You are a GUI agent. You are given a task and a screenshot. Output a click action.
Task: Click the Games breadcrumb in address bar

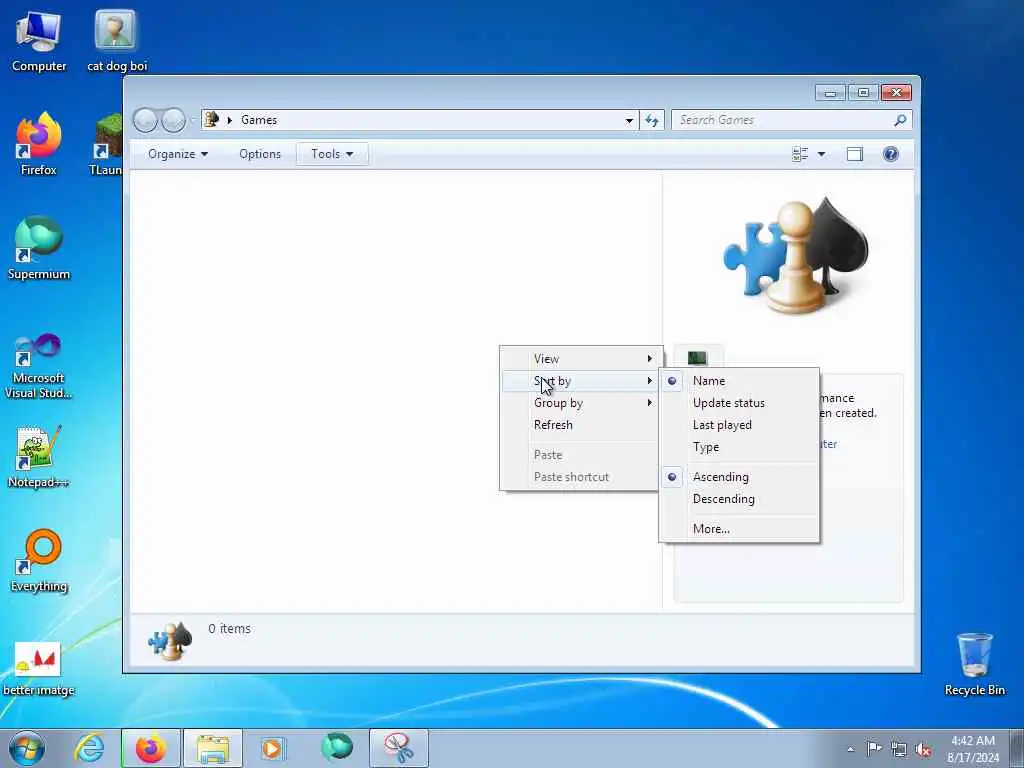point(259,120)
